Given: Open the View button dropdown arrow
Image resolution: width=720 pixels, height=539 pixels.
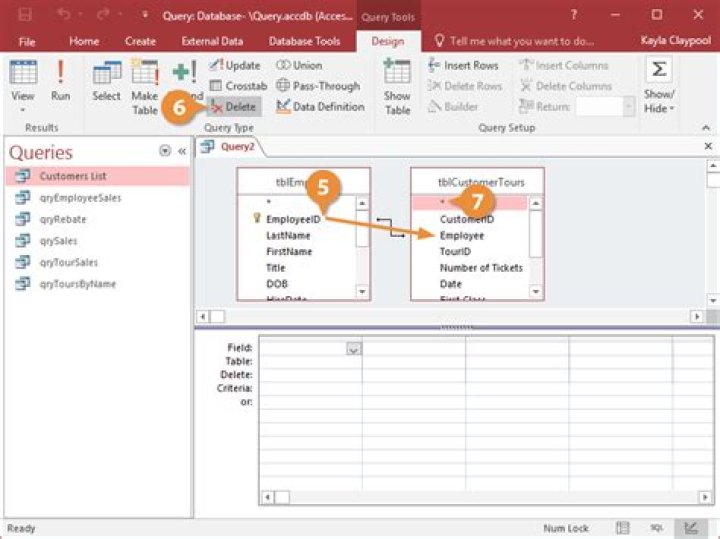Looking at the screenshot, I should 22,110.
